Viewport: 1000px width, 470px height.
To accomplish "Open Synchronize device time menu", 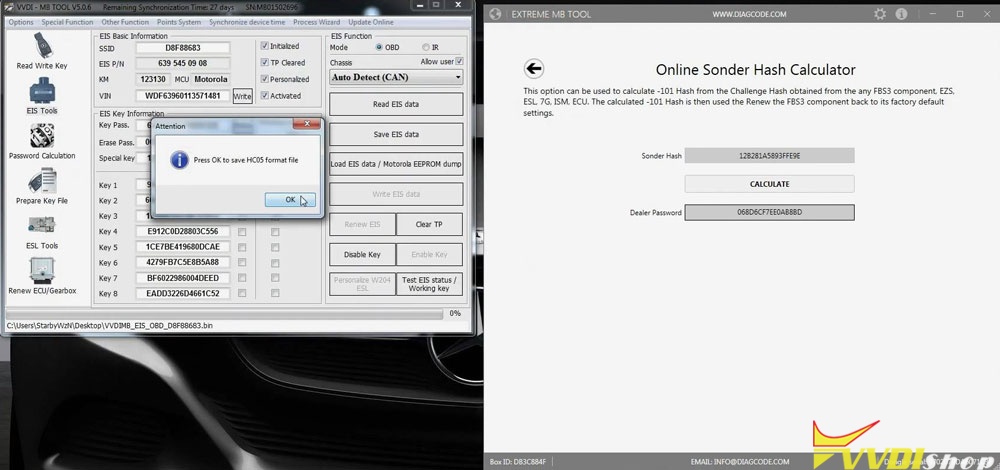I will point(247,22).
